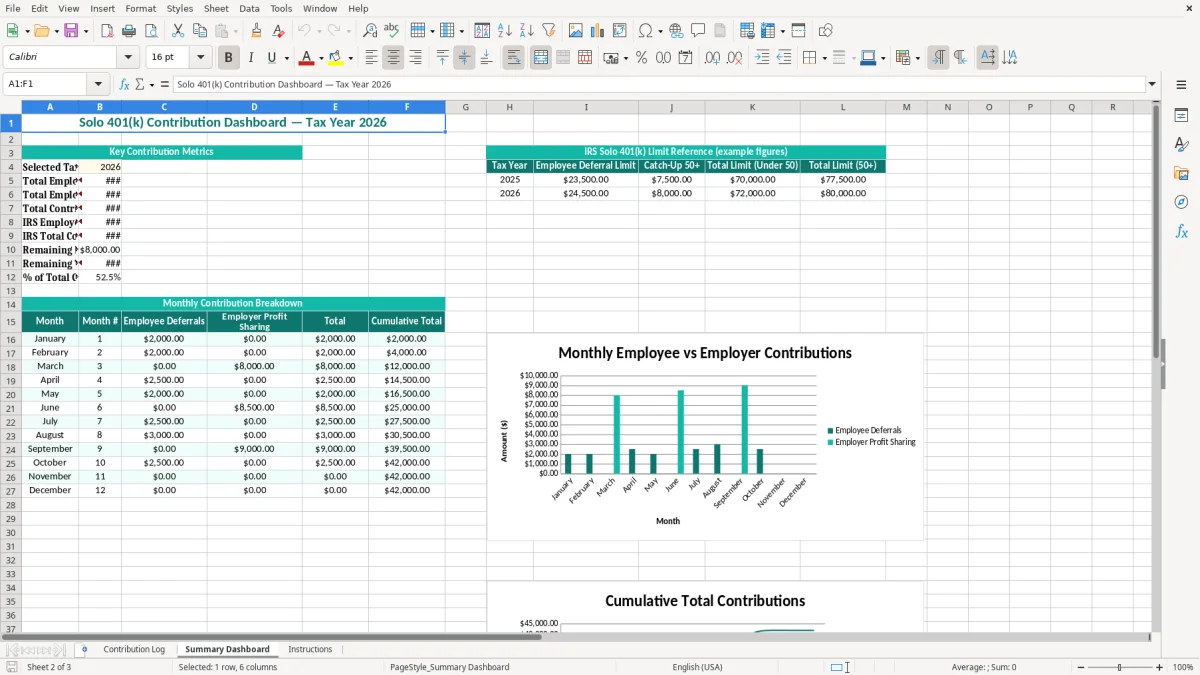Screen dimensions: 1200x675
Task: Insert a hyperlink
Action: (x=676, y=31)
